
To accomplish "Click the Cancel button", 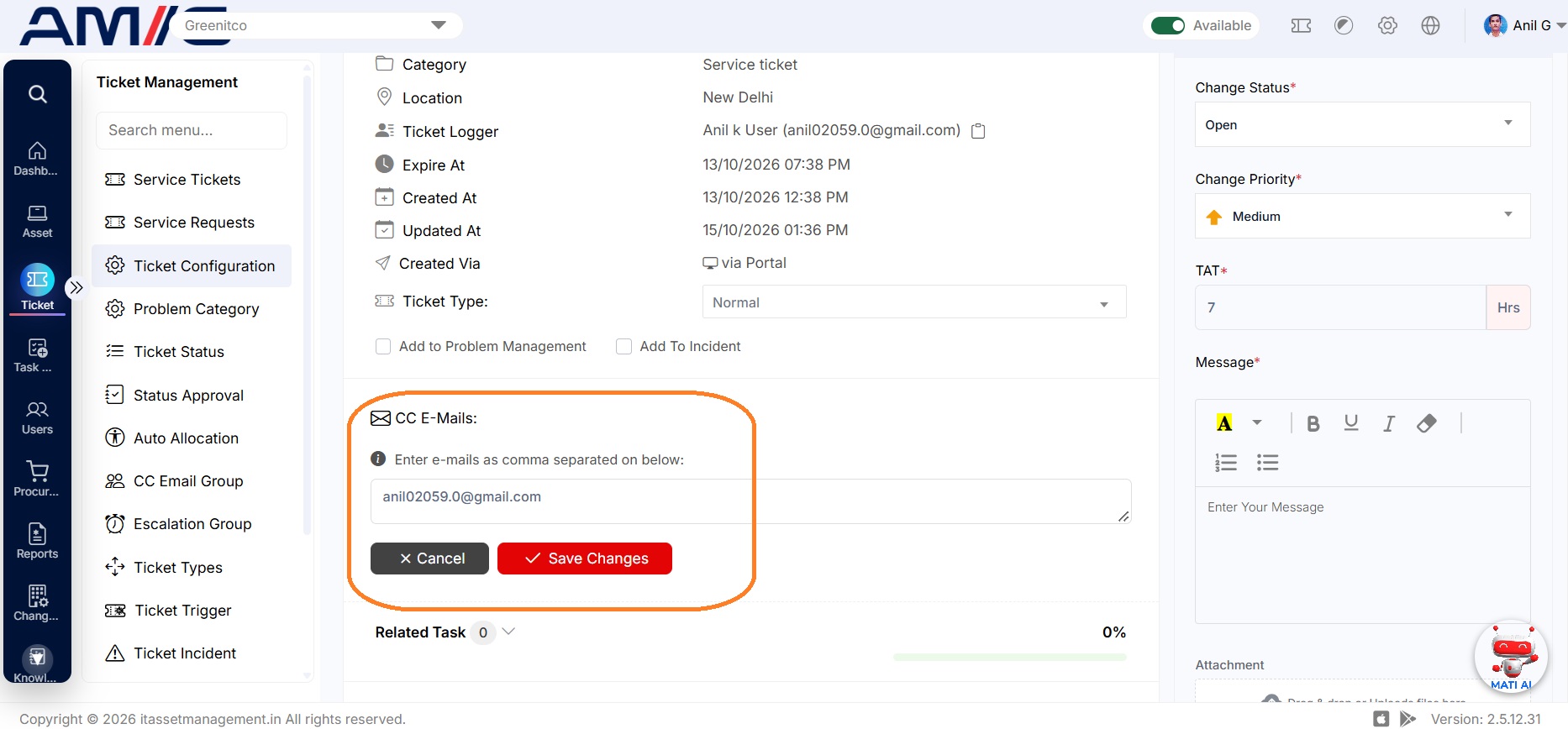I will [429, 559].
